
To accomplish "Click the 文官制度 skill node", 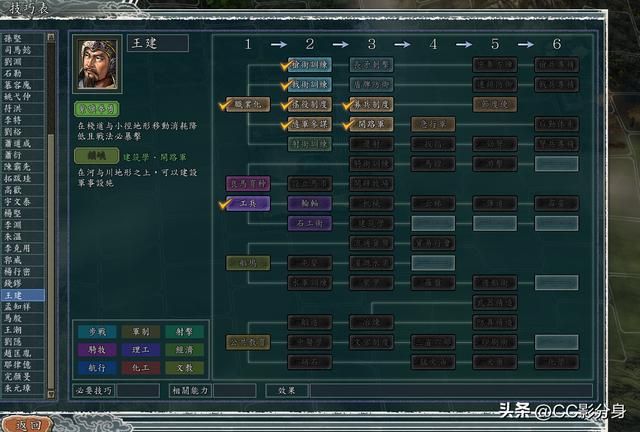I will (371, 342).
